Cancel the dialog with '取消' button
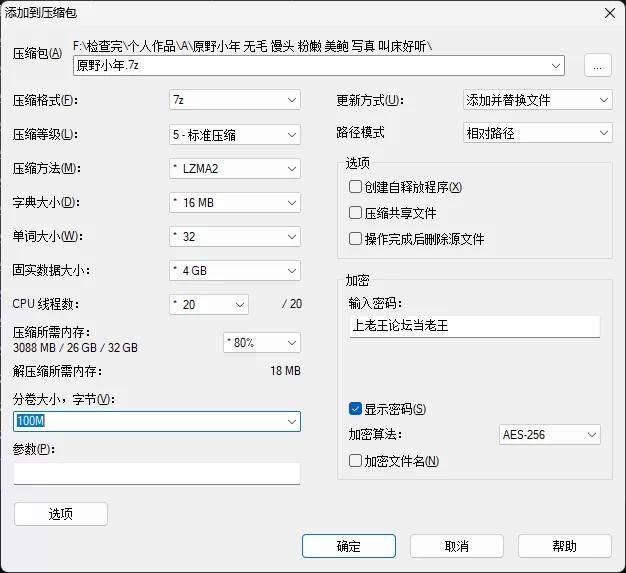Screen dimensions: 626x573 [456, 546]
